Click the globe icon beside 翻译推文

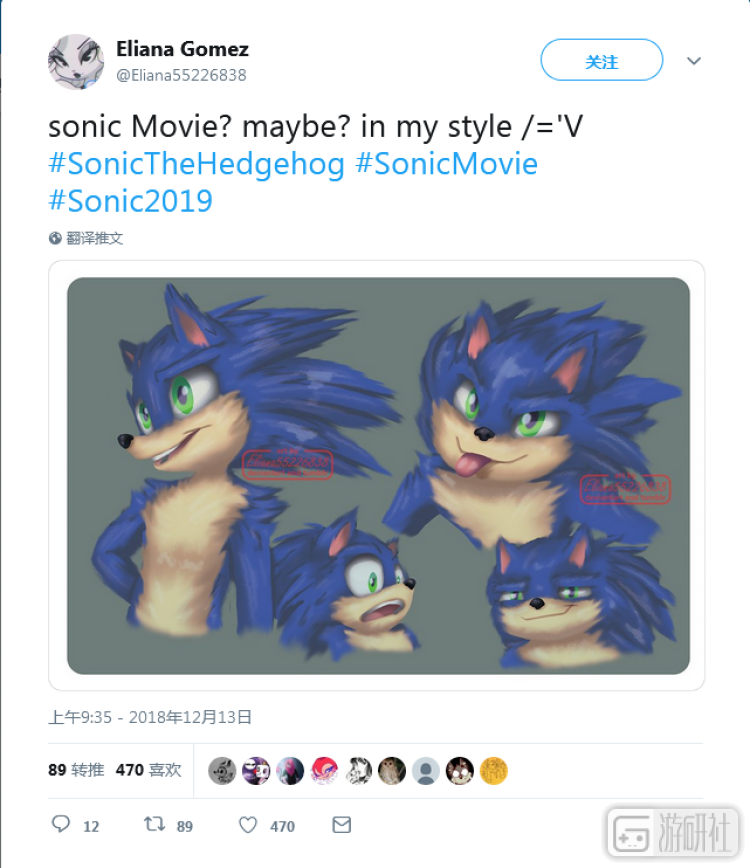click(x=55, y=239)
